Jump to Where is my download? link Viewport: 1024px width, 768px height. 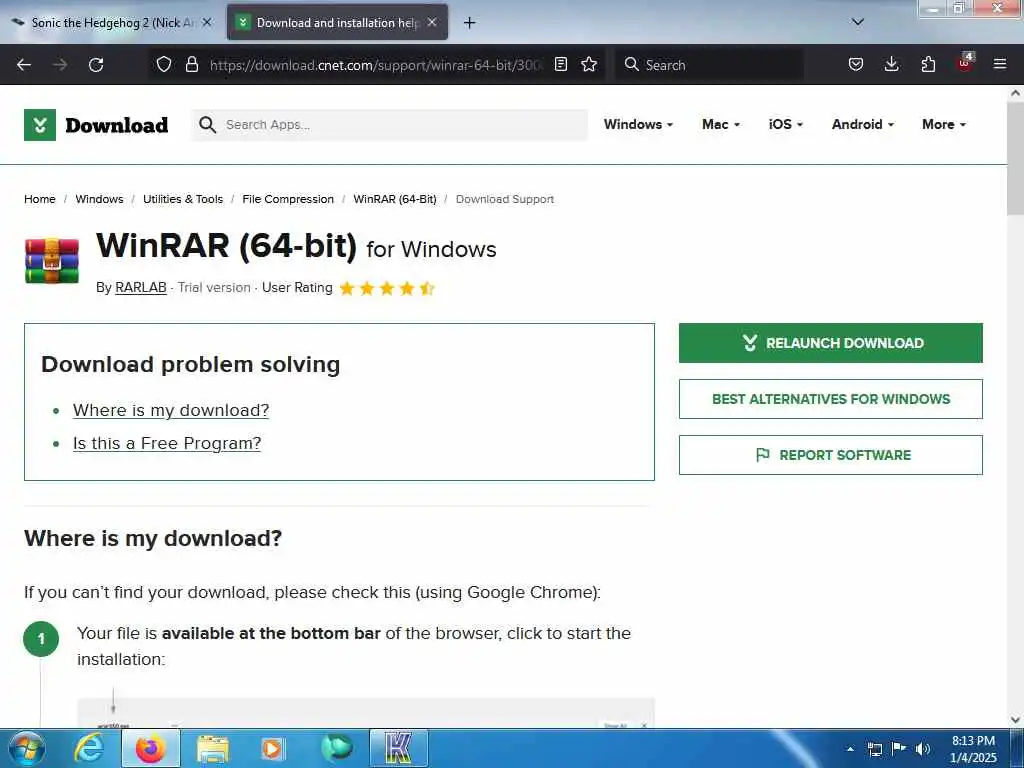(x=171, y=410)
